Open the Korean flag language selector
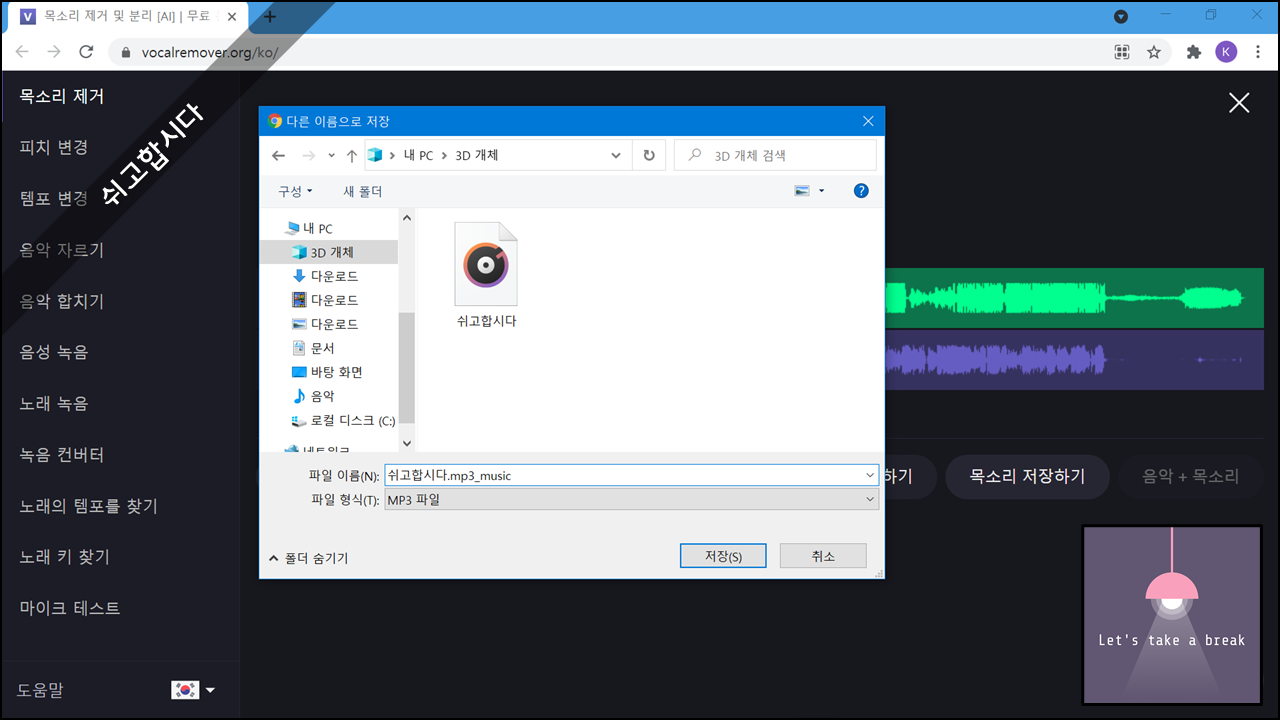1280x720 pixels. tap(193, 690)
